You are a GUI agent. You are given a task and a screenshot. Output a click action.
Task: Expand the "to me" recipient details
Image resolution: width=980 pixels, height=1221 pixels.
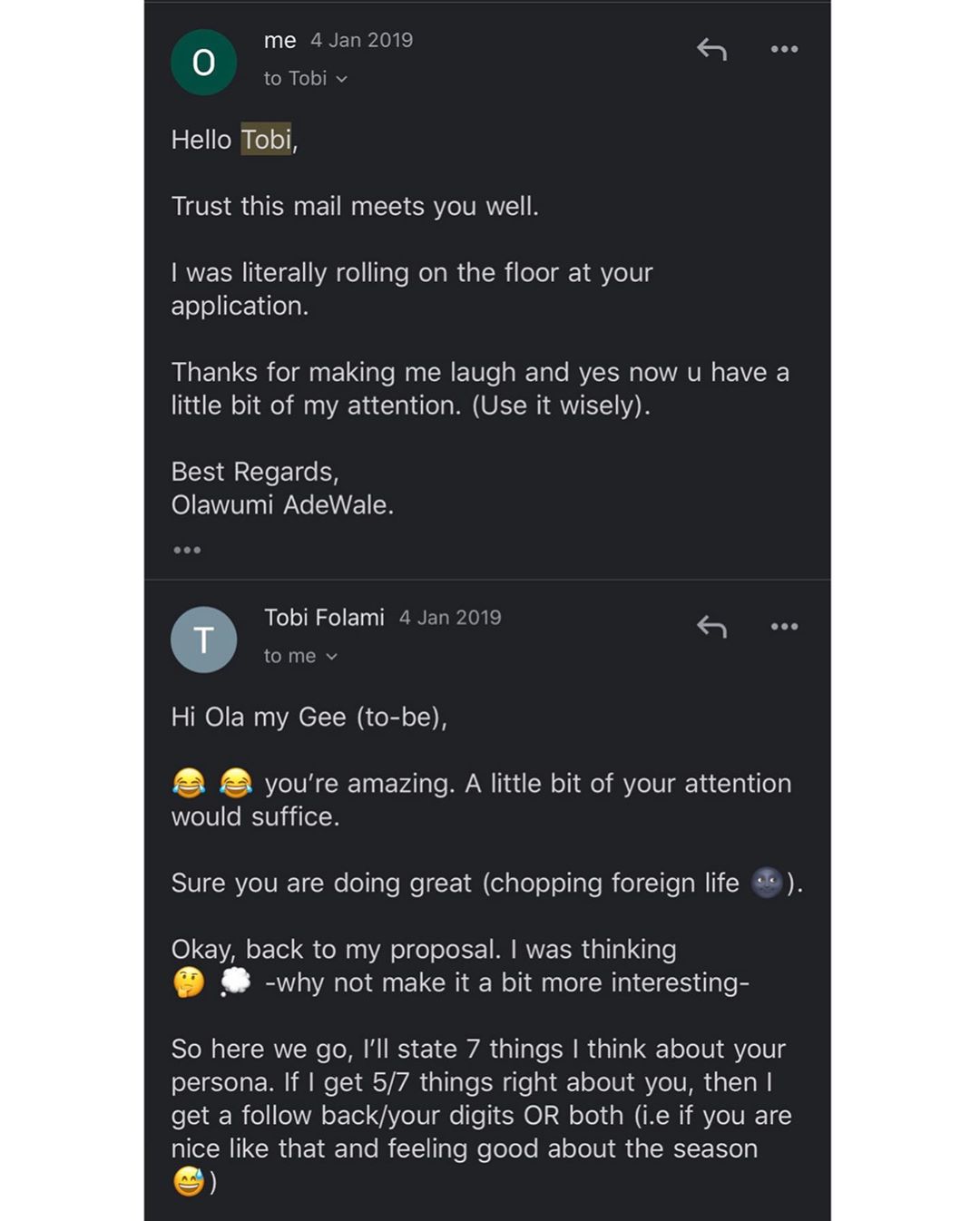(300, 656)
